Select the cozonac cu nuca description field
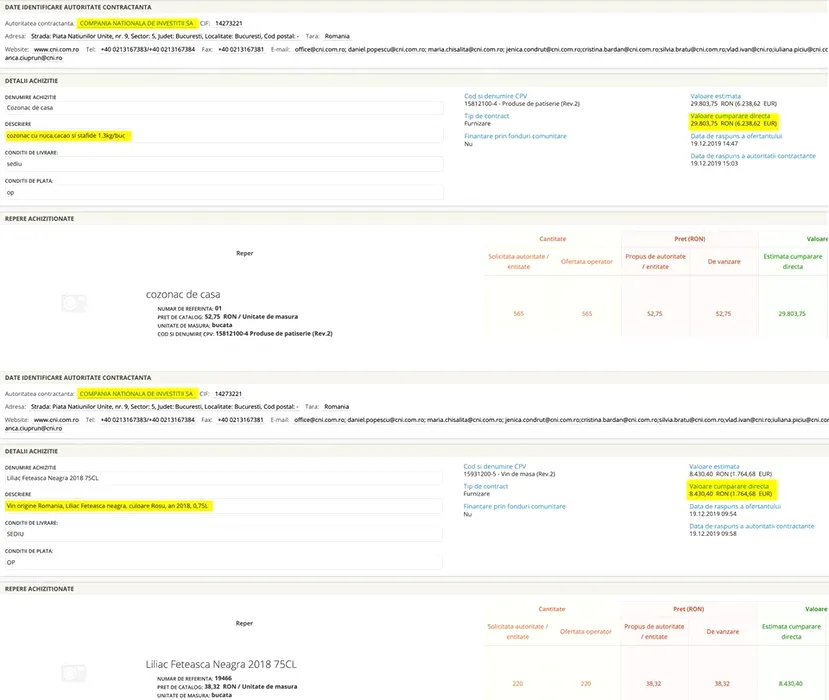This screenshot has width=829, height=700. tap(222, 135)
